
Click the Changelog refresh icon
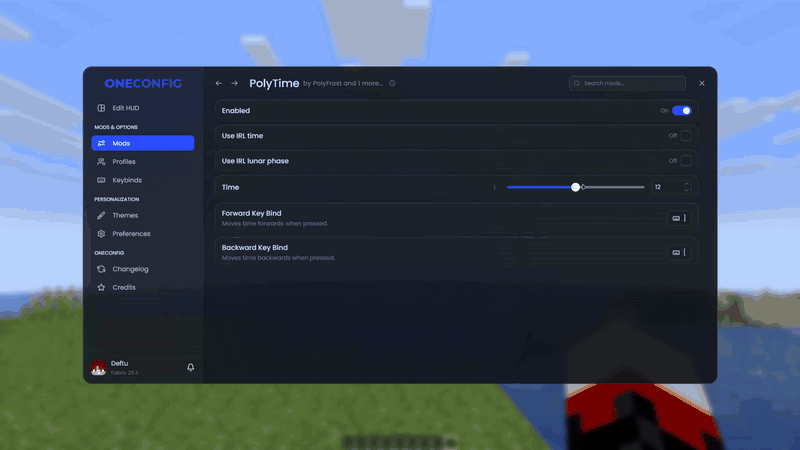pyautogui.click(x=102, y=269)
